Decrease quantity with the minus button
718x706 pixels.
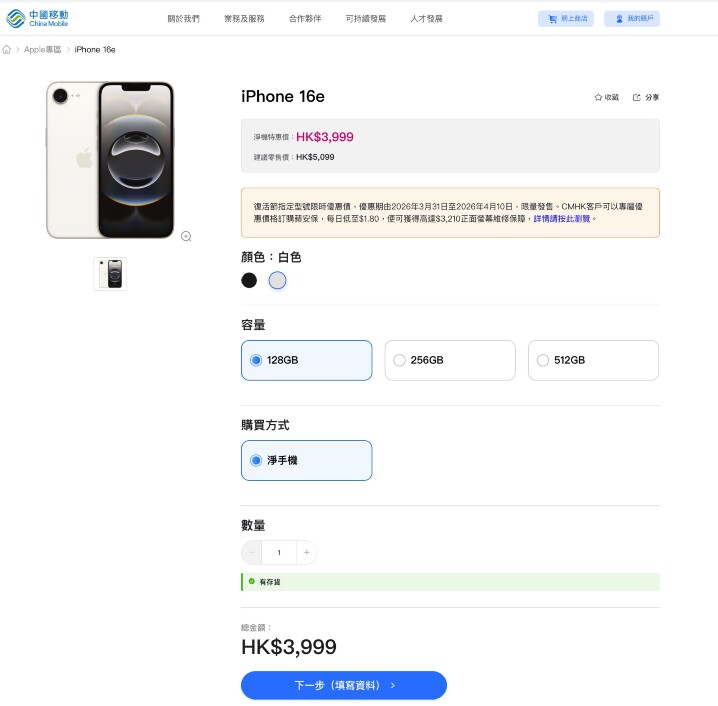click(252, 552)
